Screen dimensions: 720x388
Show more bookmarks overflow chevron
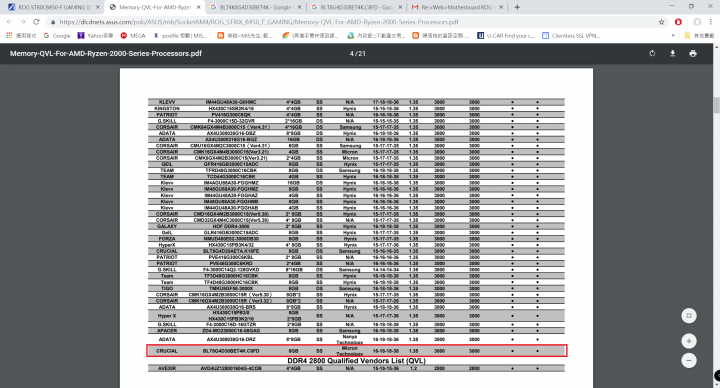click(674, 35)
